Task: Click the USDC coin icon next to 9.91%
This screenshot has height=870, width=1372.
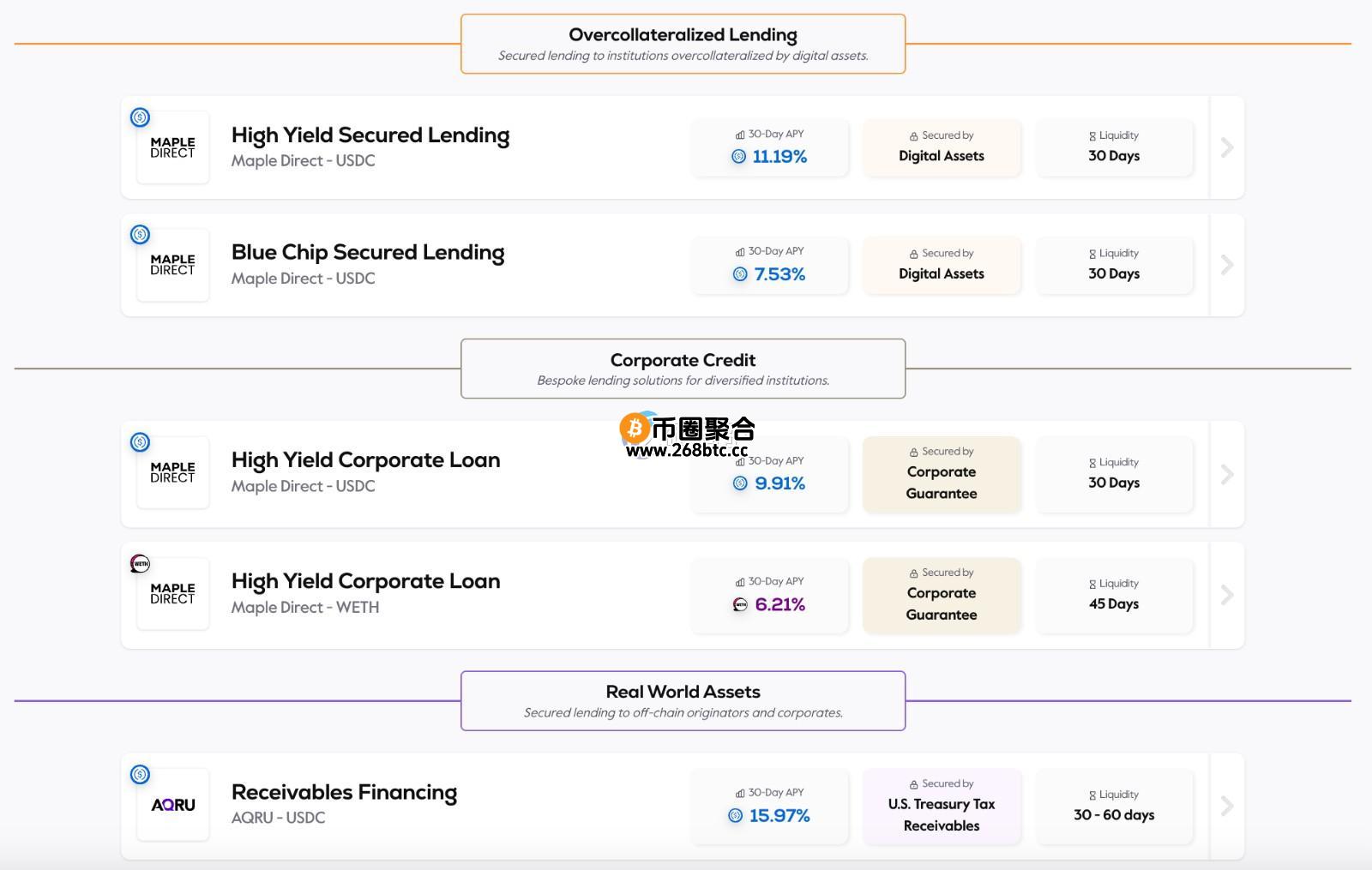Action: click(x=740, y=483)
